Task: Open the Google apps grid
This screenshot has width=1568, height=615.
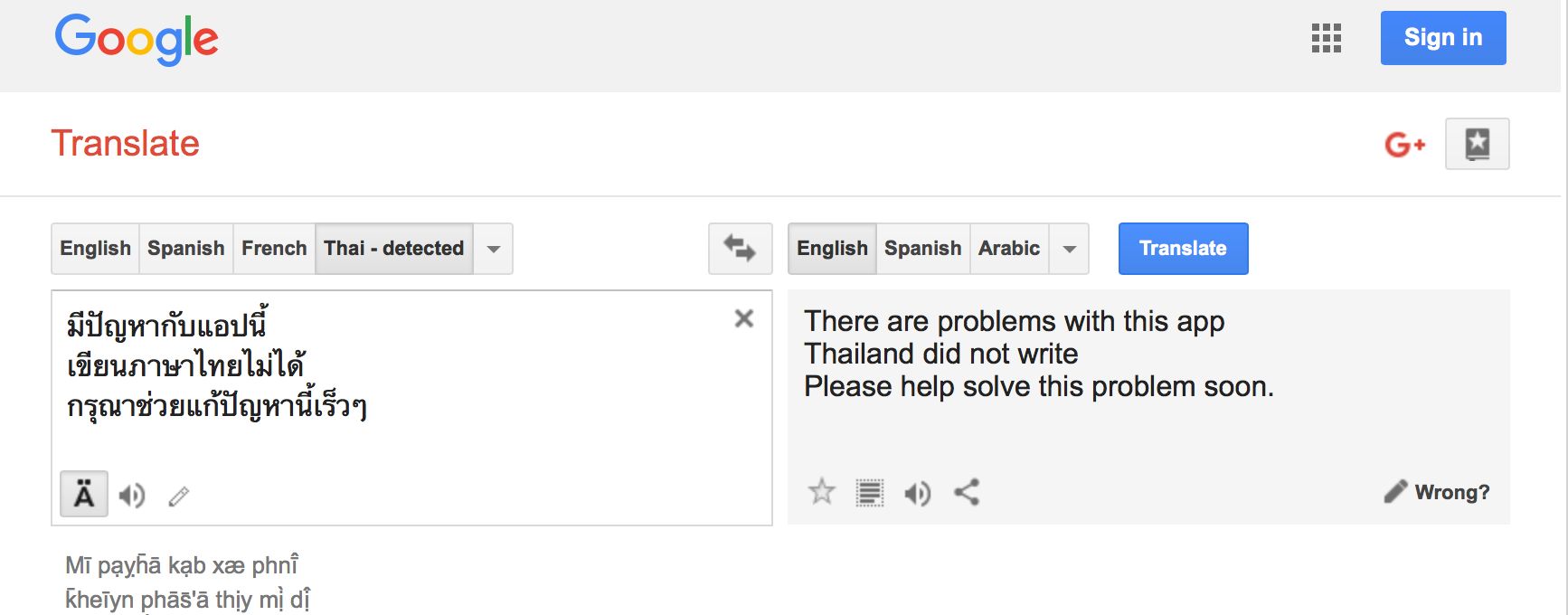Action: (x=1326, y=38)
